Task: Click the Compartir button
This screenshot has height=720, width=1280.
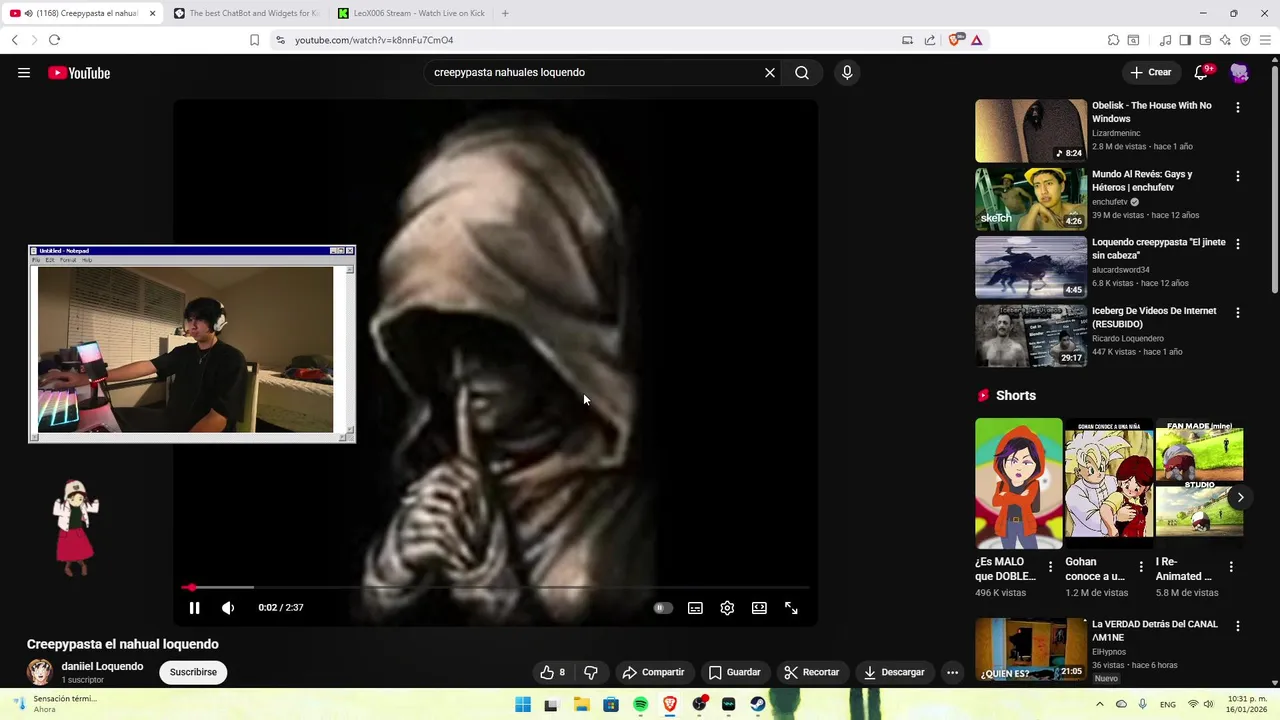Action: [x=653, y=672]
